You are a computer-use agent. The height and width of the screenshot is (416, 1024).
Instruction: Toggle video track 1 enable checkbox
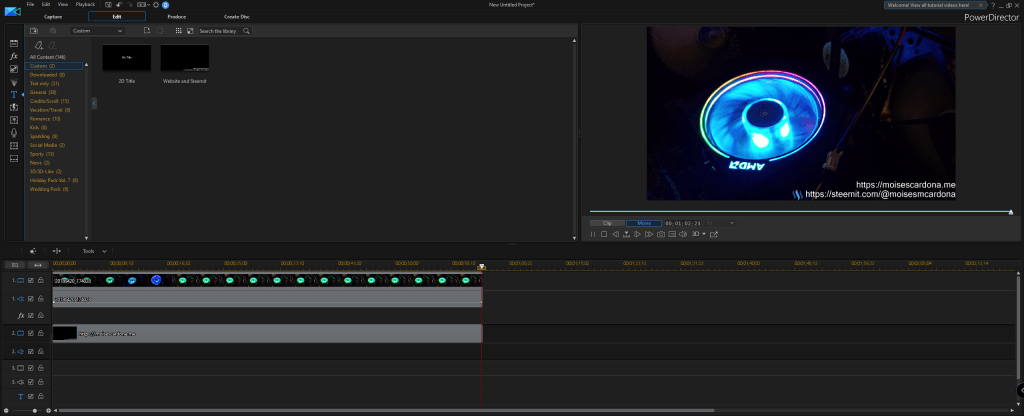click(x=31, y=280)
